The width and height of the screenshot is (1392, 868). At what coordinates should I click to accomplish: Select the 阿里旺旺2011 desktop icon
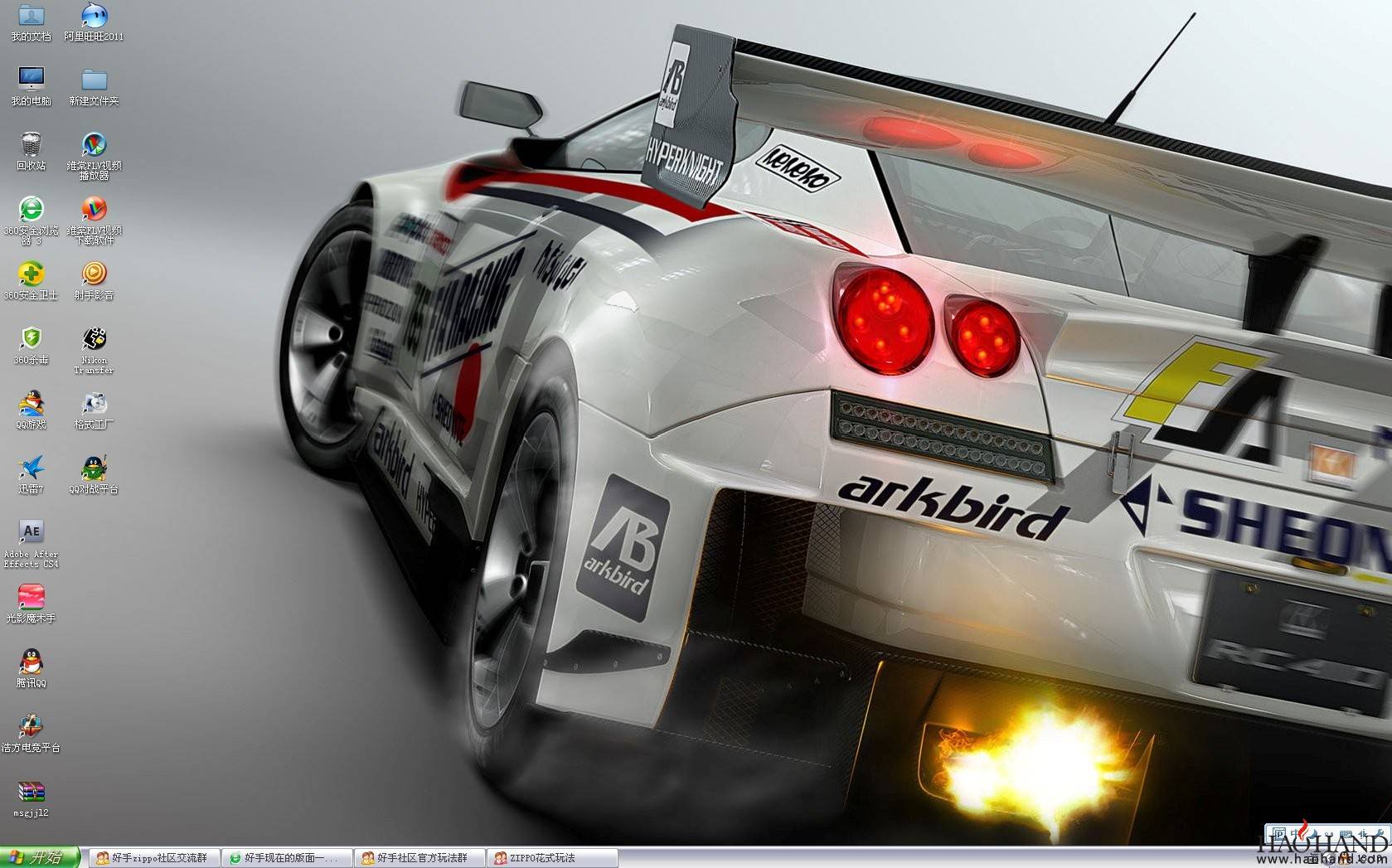tap(94, 22)
